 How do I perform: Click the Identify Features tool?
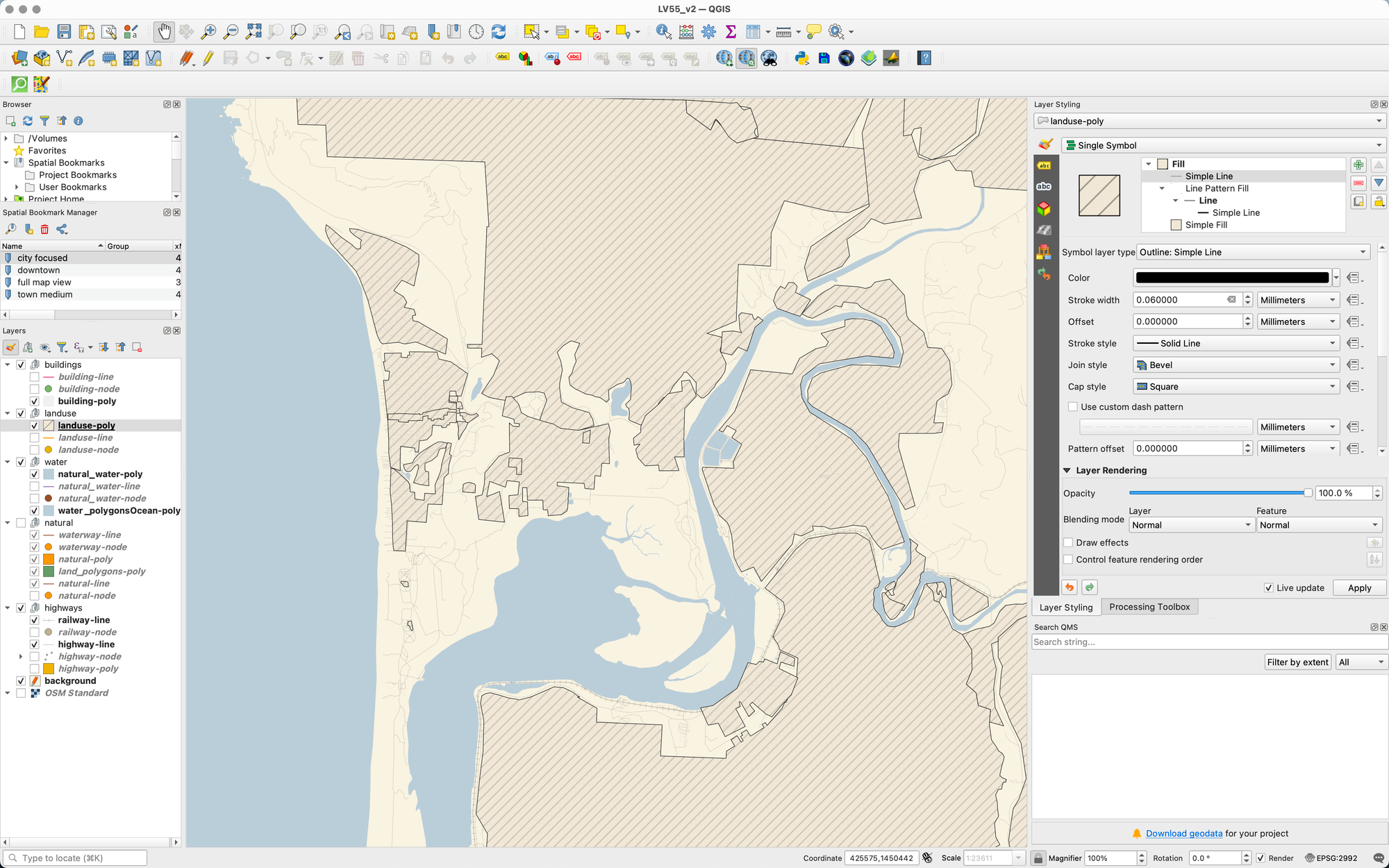tap(663, 31)
